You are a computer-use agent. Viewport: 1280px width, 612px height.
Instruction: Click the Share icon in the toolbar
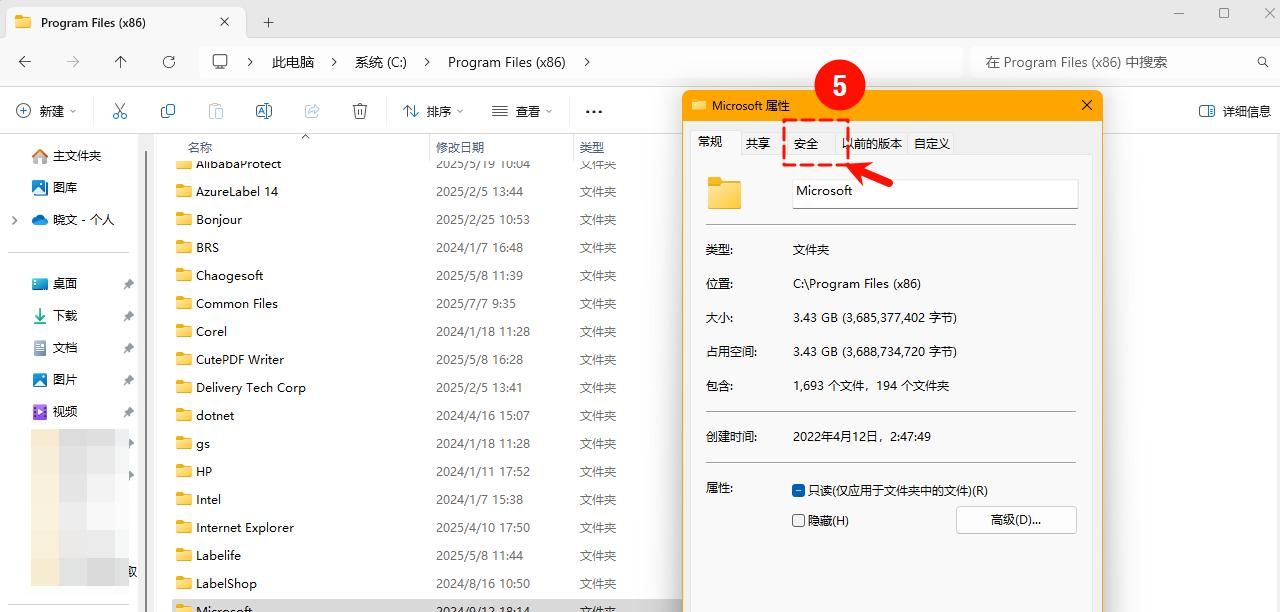[x=311, y=110]
